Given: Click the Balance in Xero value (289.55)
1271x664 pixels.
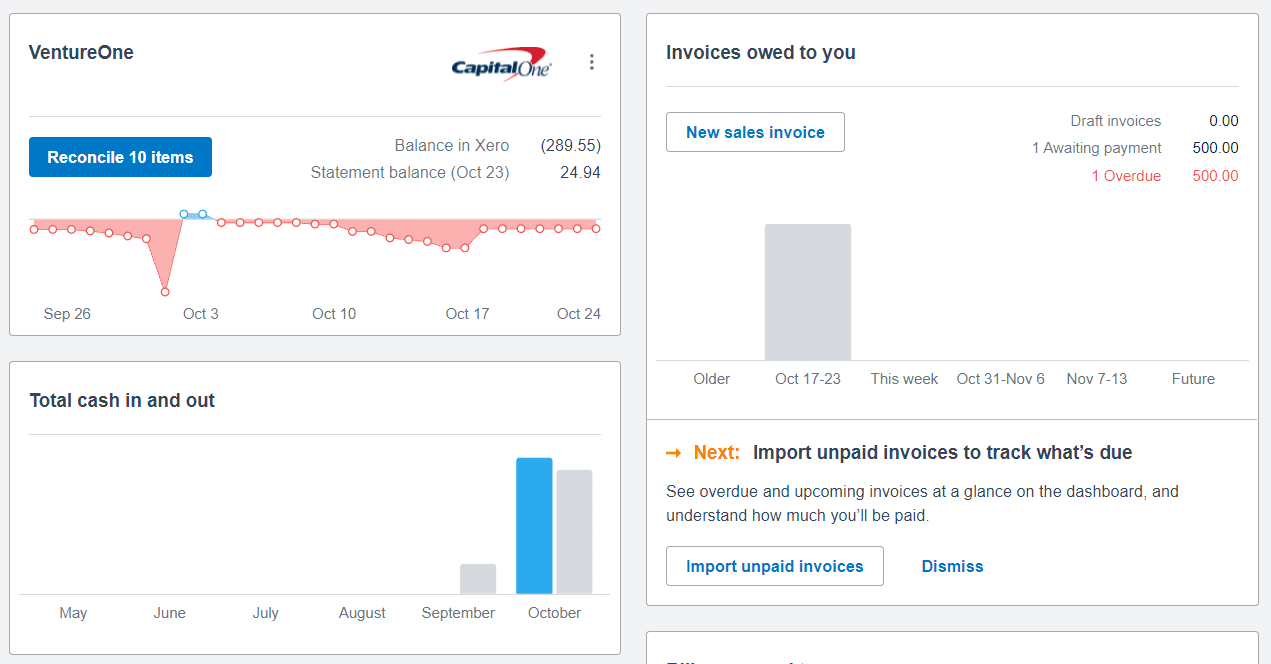Looking at the screenshot, I should coord(571,145).
